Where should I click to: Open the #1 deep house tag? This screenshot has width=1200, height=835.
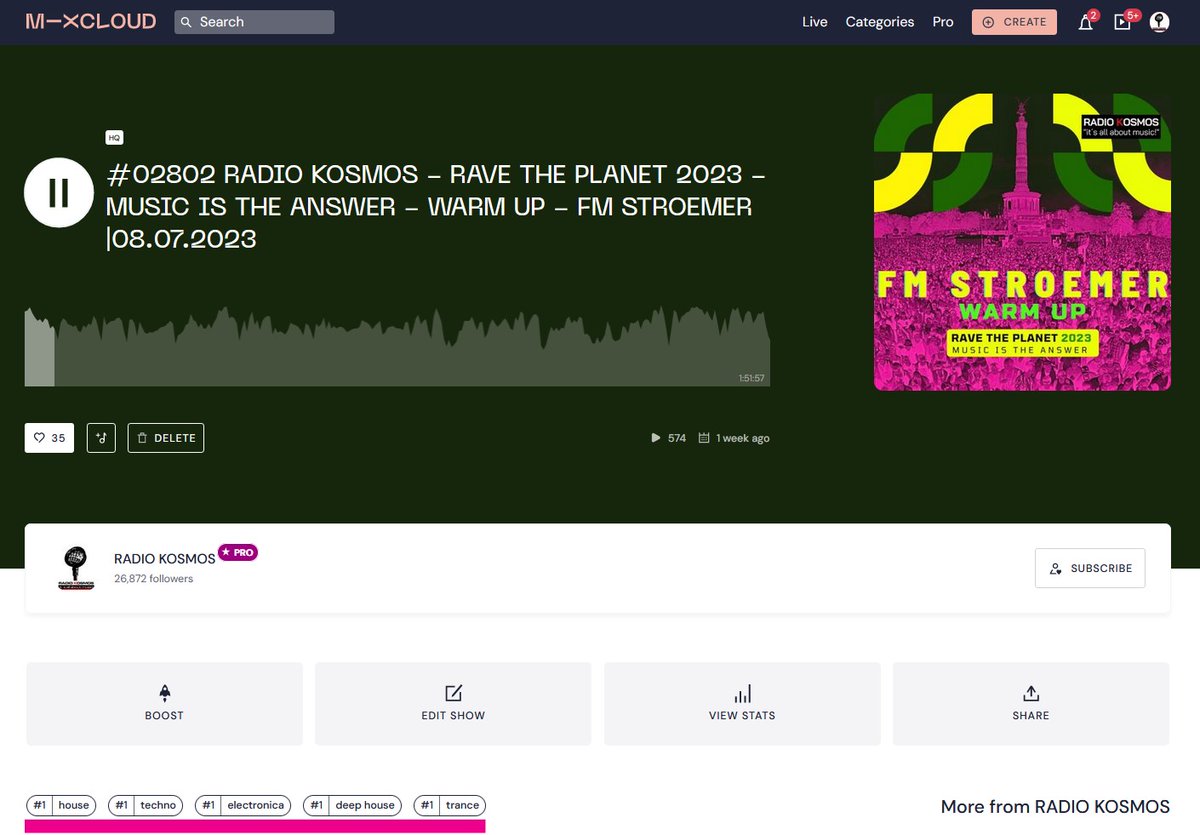point(352,805)
